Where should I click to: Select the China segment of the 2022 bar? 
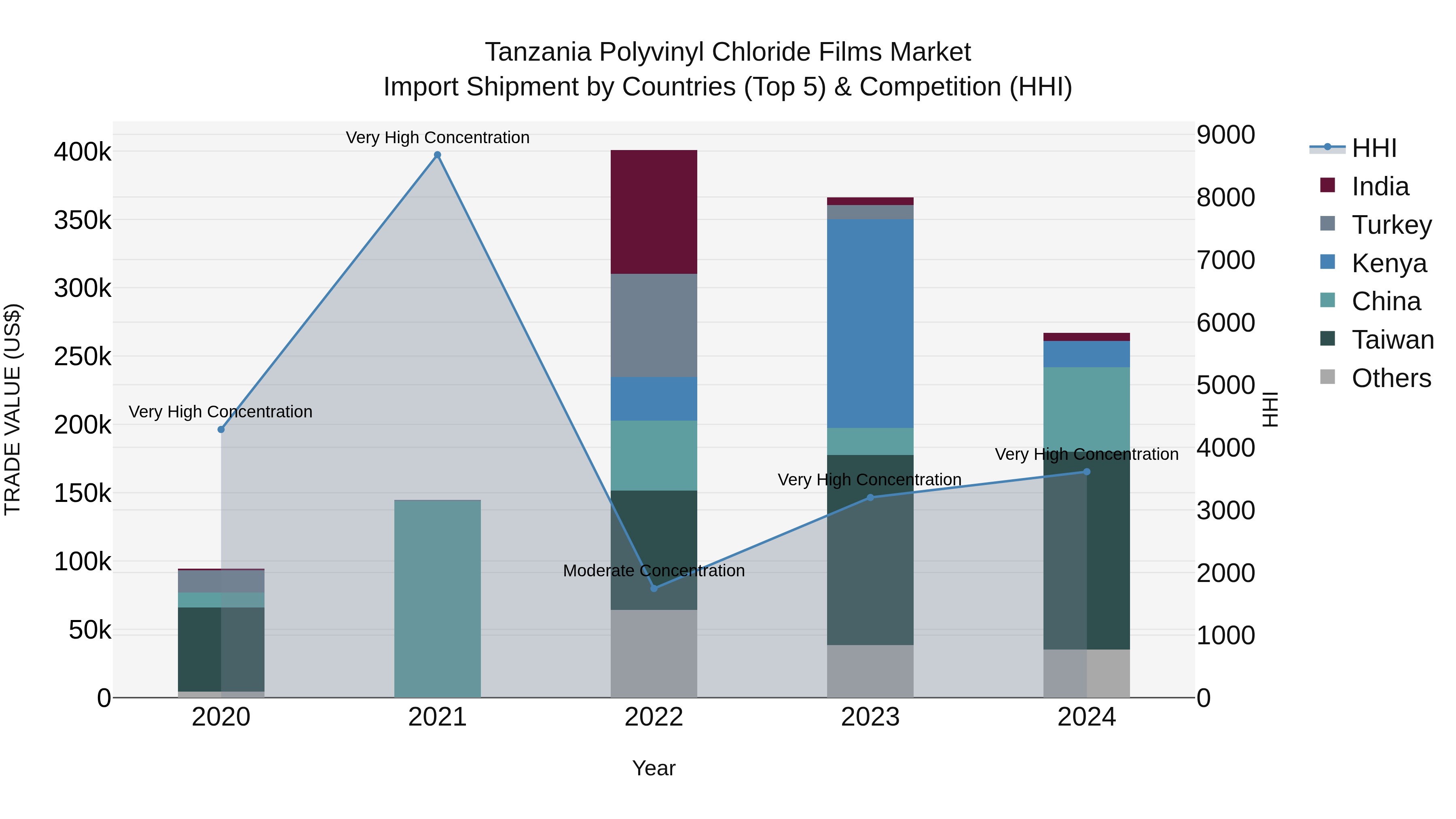tap(654, 455)
